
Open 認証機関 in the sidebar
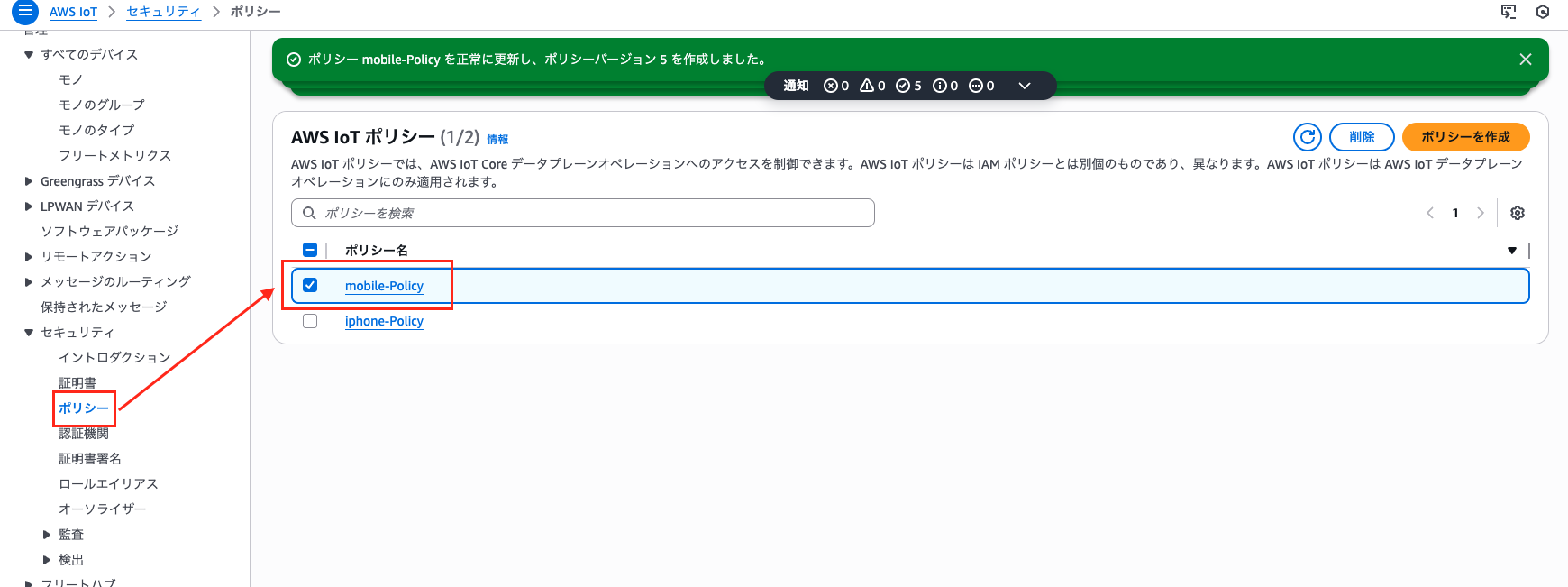(x=84, y=434)
